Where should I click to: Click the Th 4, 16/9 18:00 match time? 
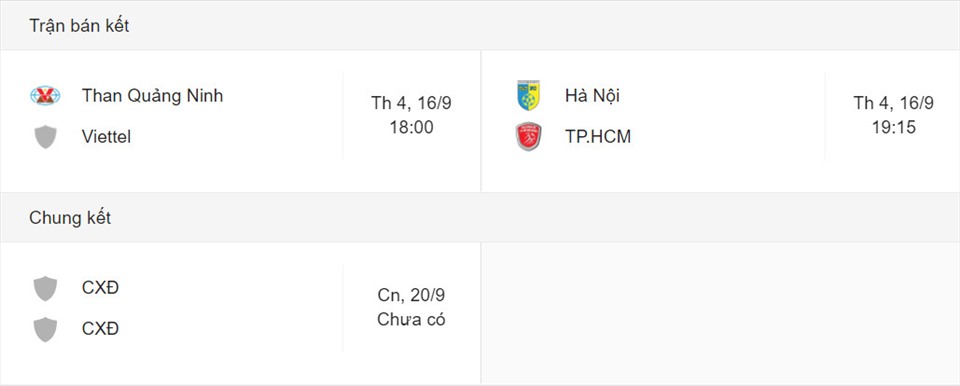coord(411,115)
